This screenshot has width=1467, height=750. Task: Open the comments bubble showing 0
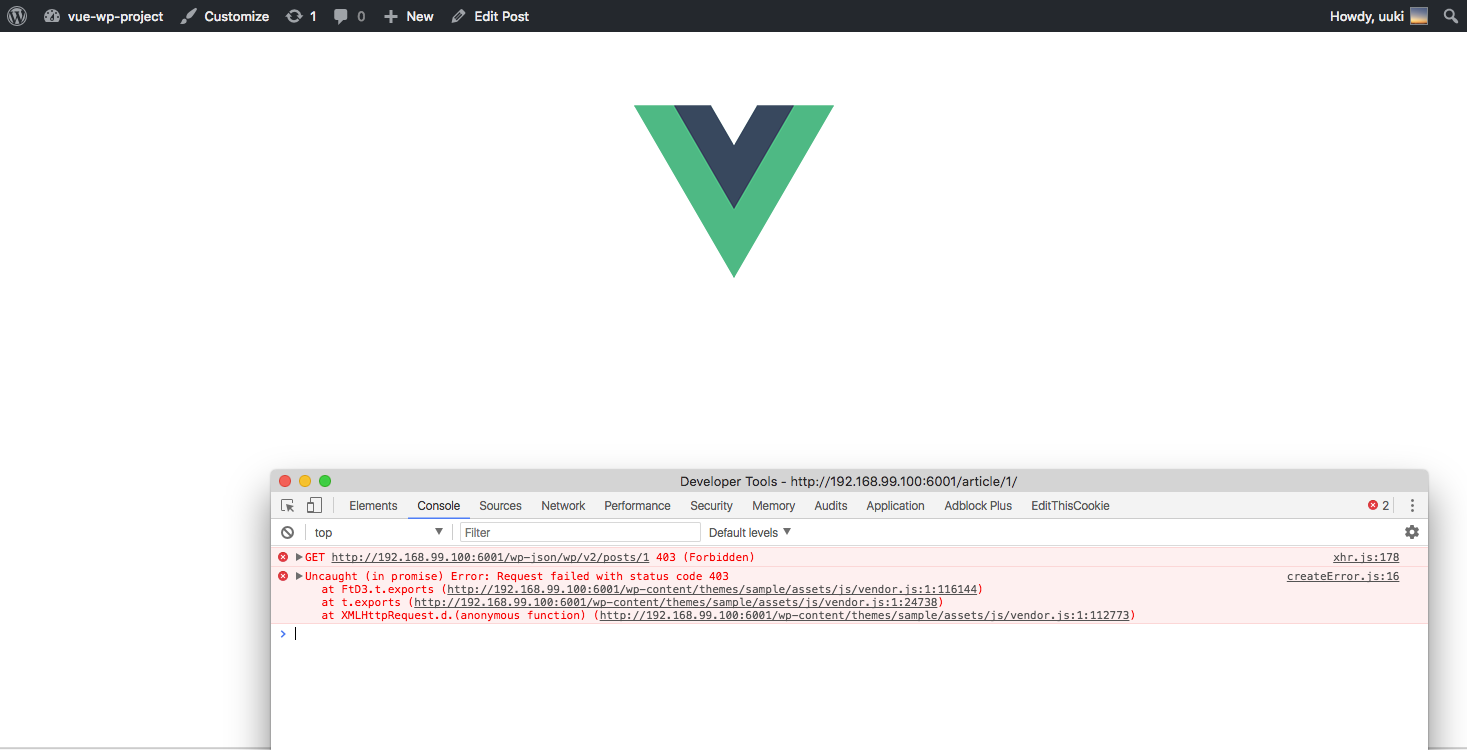tap(349, 16)
